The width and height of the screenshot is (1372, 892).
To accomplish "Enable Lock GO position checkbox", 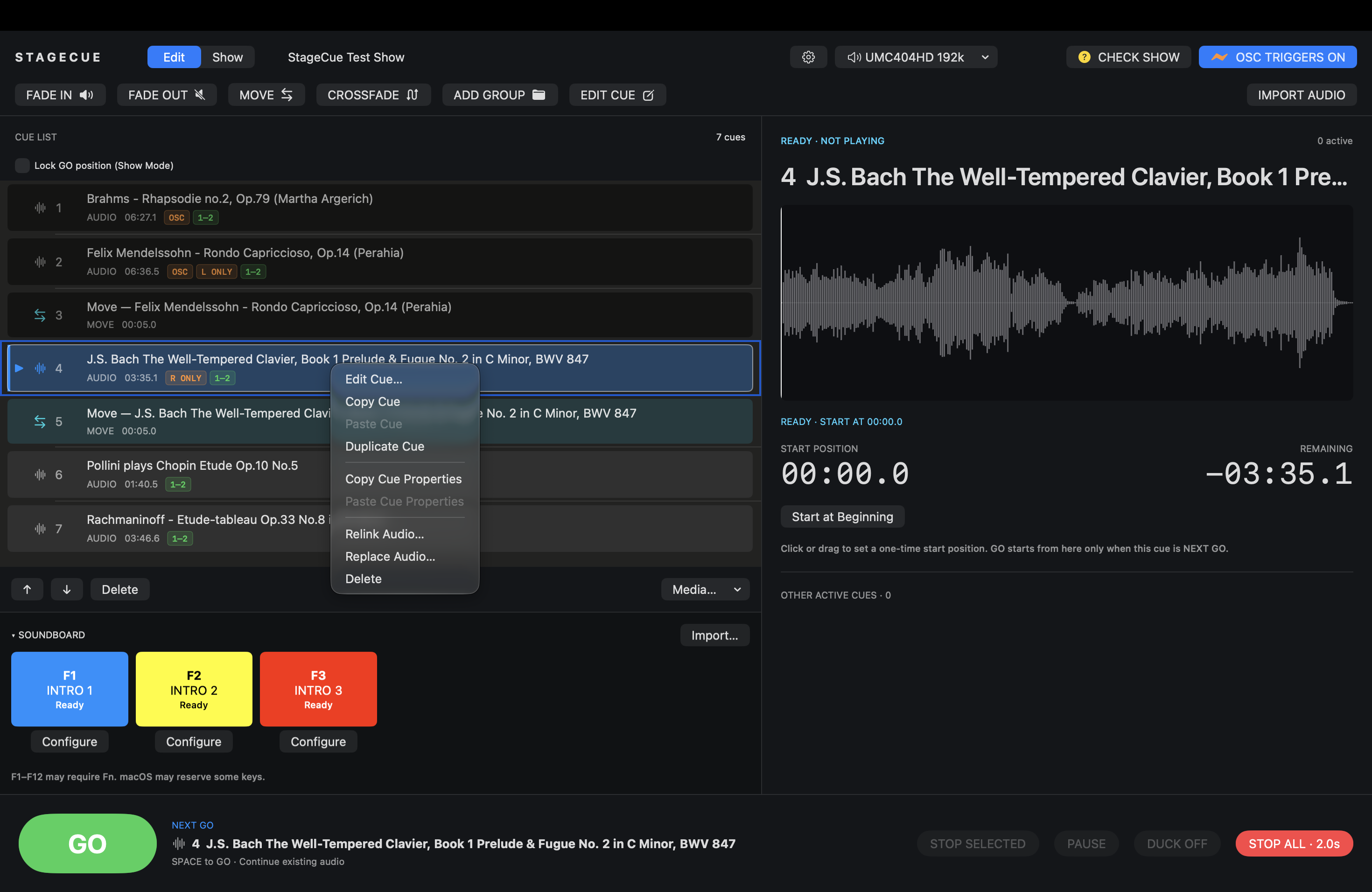I will click(22, 165).
